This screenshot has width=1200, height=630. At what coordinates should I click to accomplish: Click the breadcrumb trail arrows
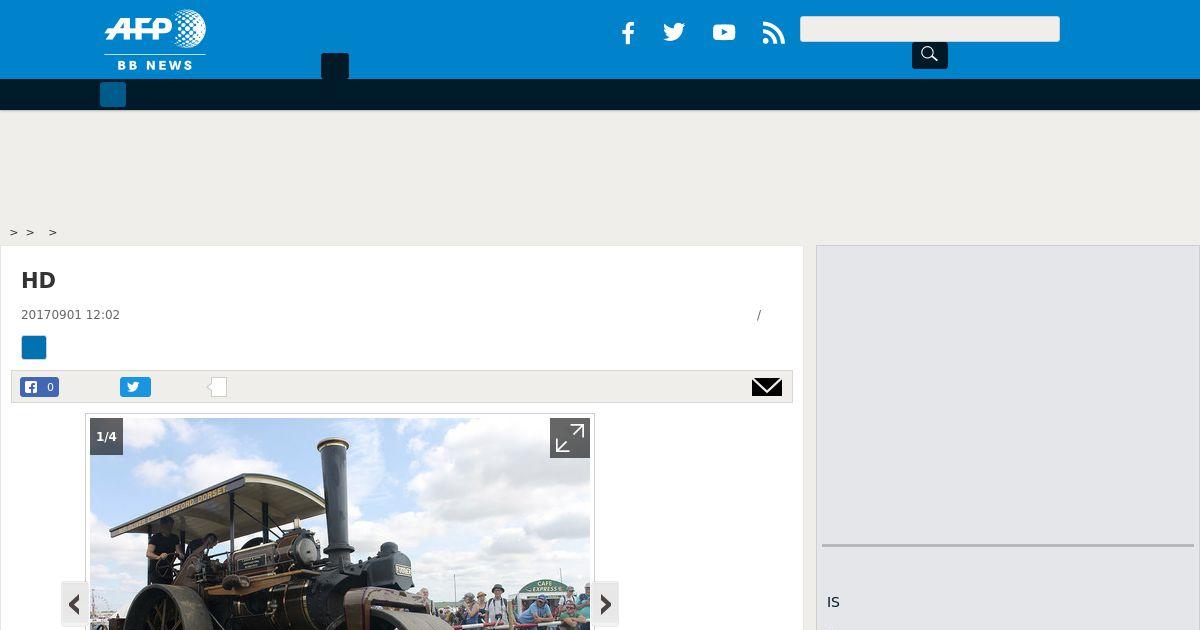tap(34, 232)
